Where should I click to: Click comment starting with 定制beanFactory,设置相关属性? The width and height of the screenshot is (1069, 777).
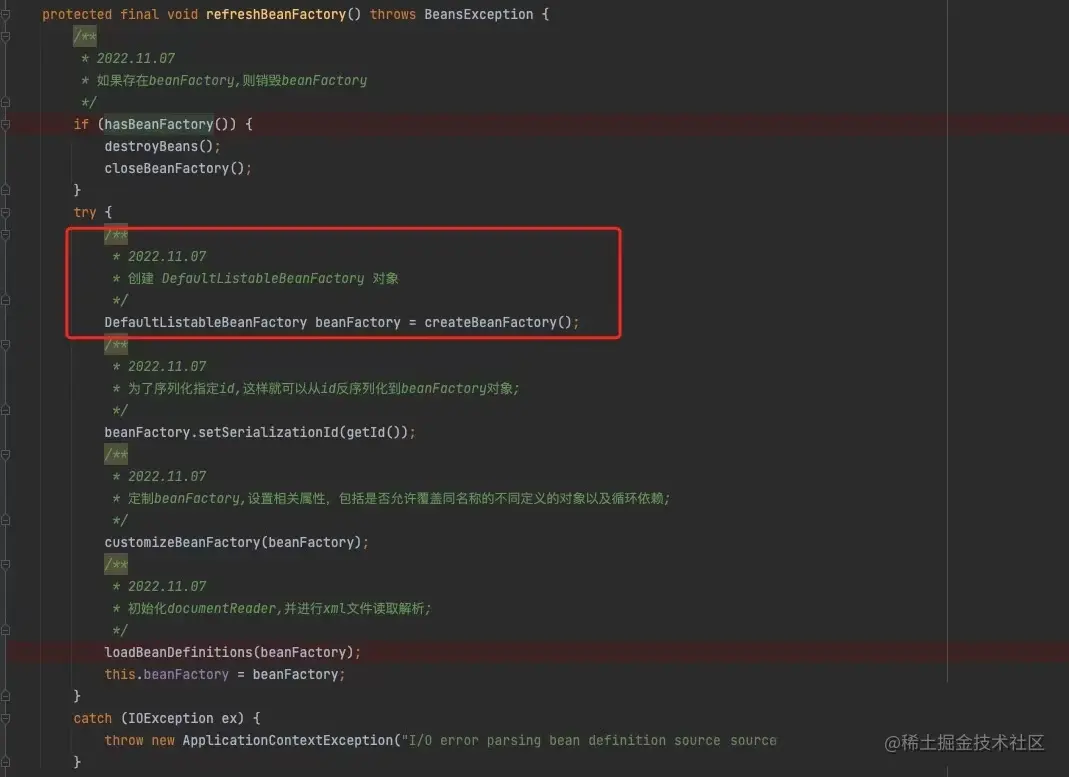tap(399, 498)
